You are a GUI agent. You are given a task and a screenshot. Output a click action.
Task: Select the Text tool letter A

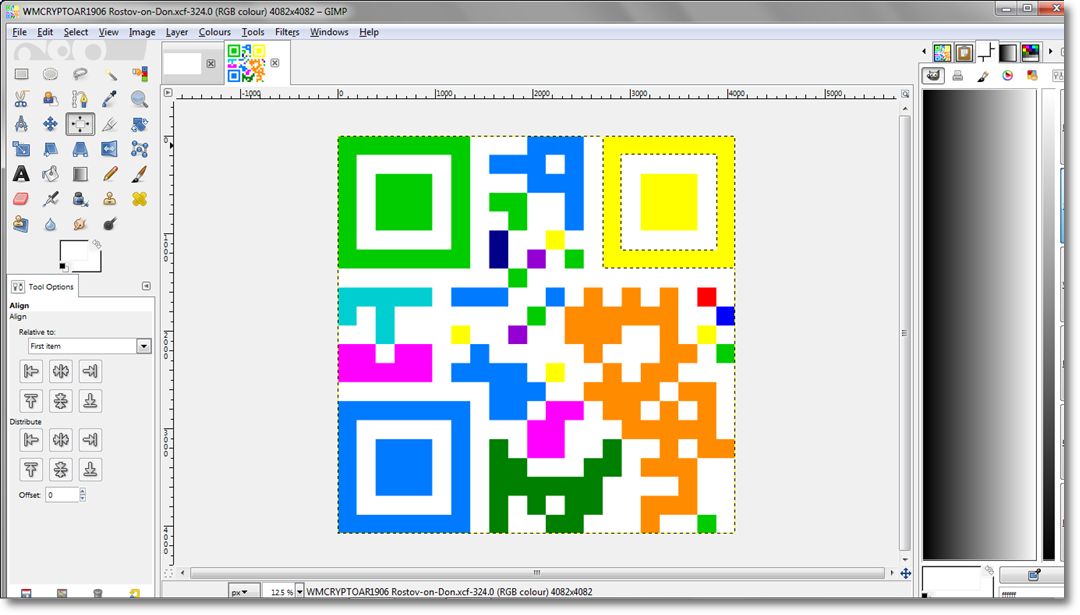[x=21, y=174]
